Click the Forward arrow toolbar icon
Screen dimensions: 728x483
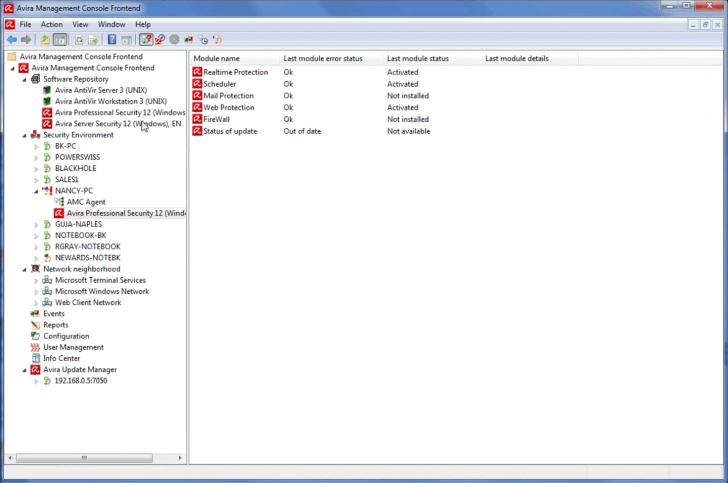point(26,40)
